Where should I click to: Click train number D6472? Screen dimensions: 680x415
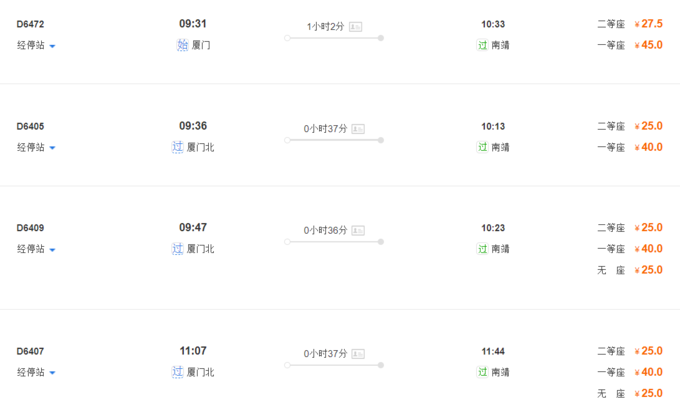tap(31, 24)
